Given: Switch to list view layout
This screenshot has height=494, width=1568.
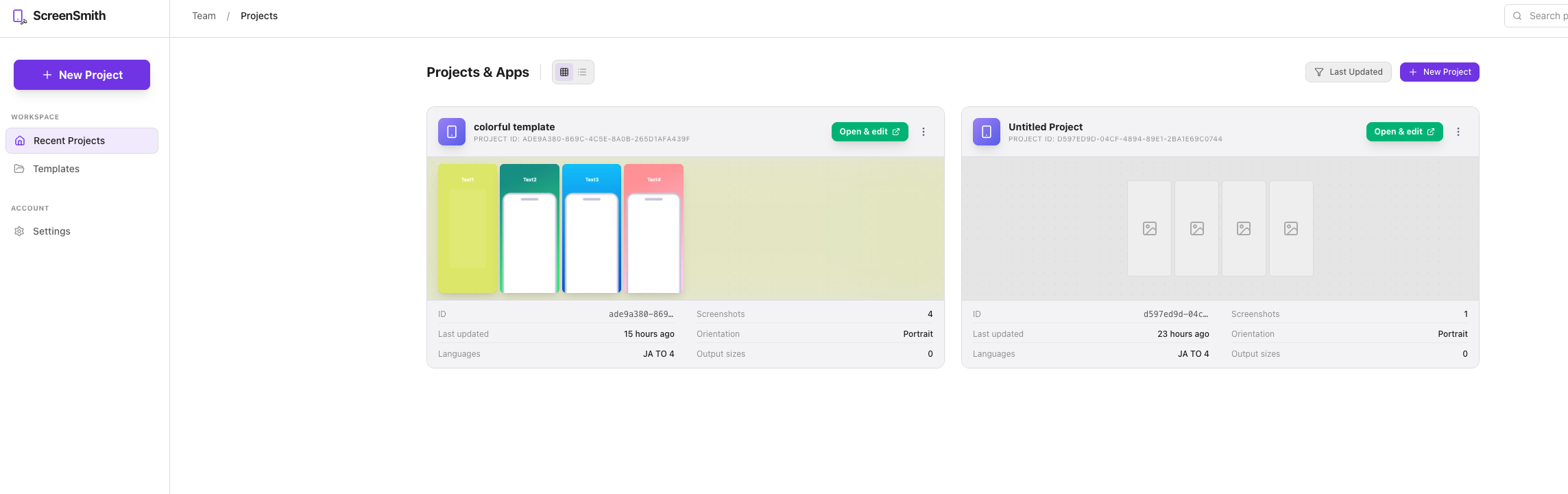Looking at the screenshot, I should [x=582, y=72].
